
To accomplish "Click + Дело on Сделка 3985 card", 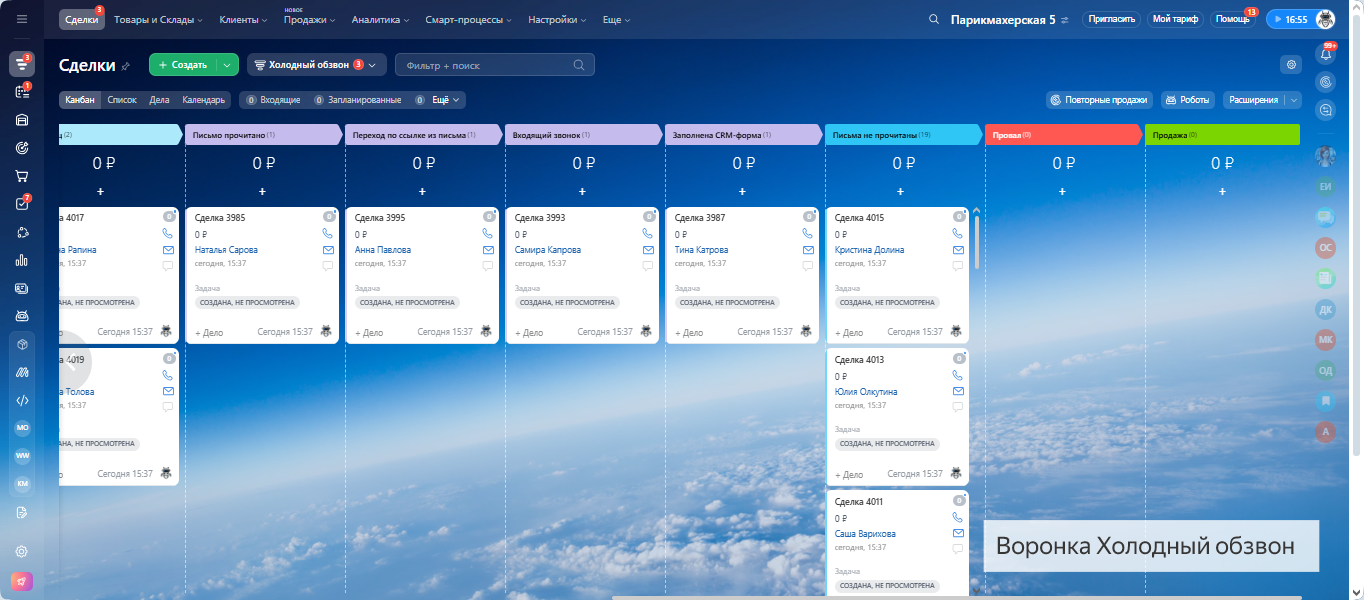I will coord(209,332).
